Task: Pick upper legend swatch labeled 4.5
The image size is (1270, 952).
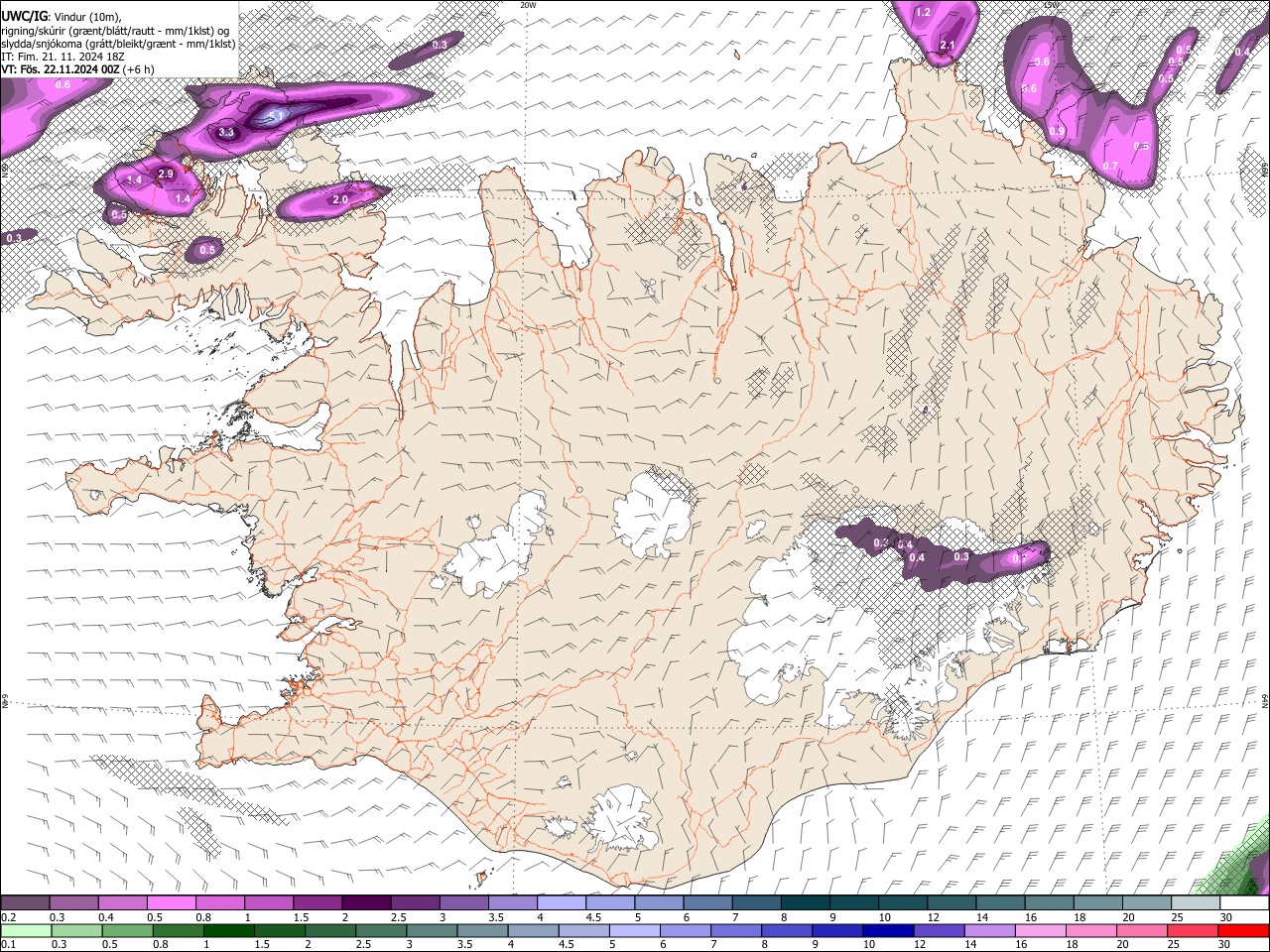Action: [x=610, y=903]
